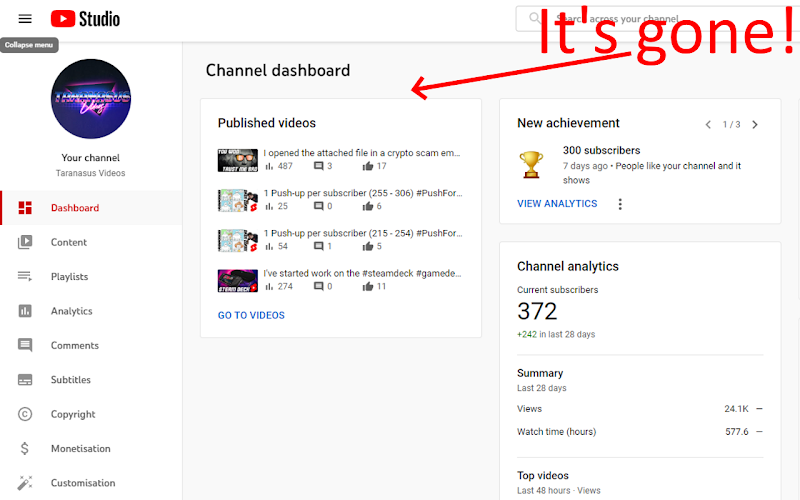Open Content from sidebar icon
This screenshot has height=500, width=800.
click(25, 242)
